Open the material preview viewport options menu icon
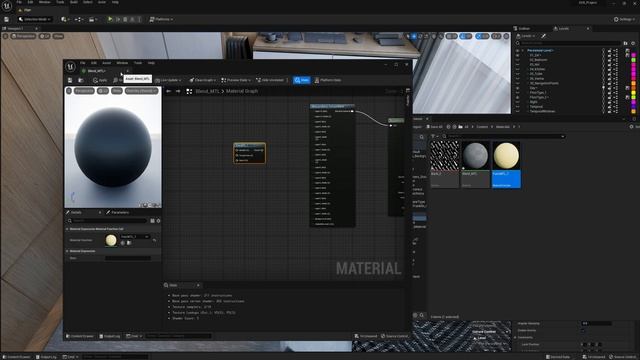This screenshot has width=640, height=360. (x=69, y=91)
